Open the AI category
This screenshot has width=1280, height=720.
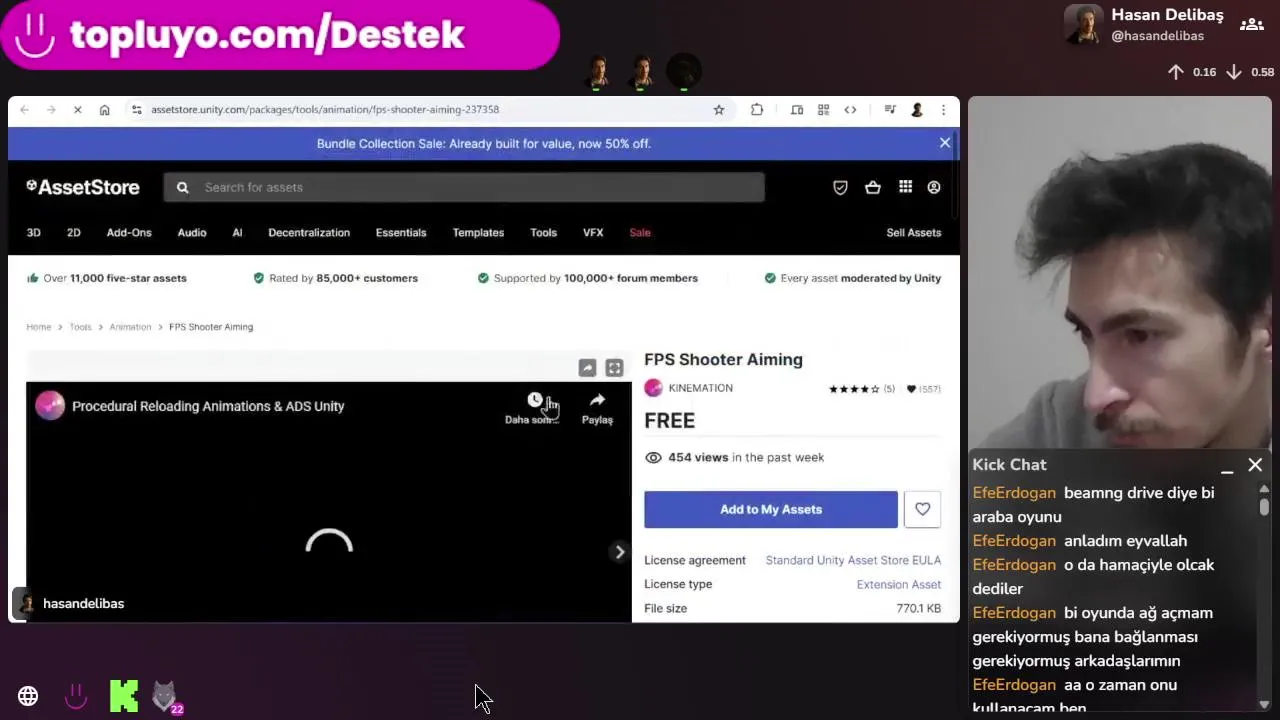(237, 233)
